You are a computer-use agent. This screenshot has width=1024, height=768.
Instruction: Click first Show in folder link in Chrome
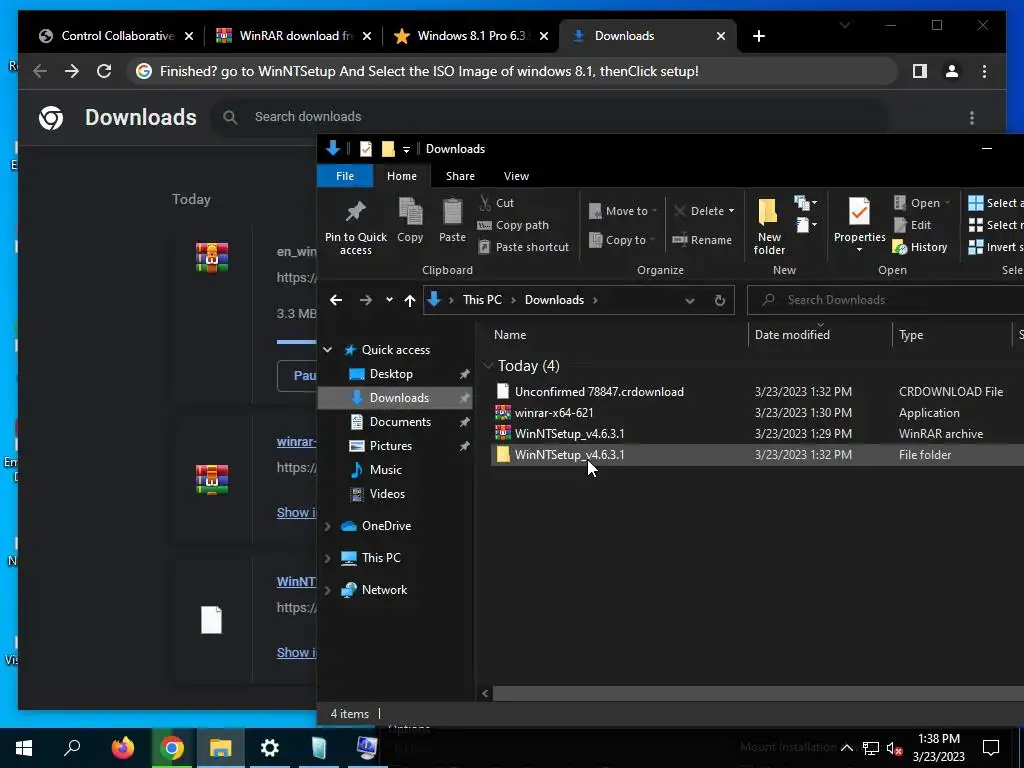pyautogui.click(x=296, y=513)
